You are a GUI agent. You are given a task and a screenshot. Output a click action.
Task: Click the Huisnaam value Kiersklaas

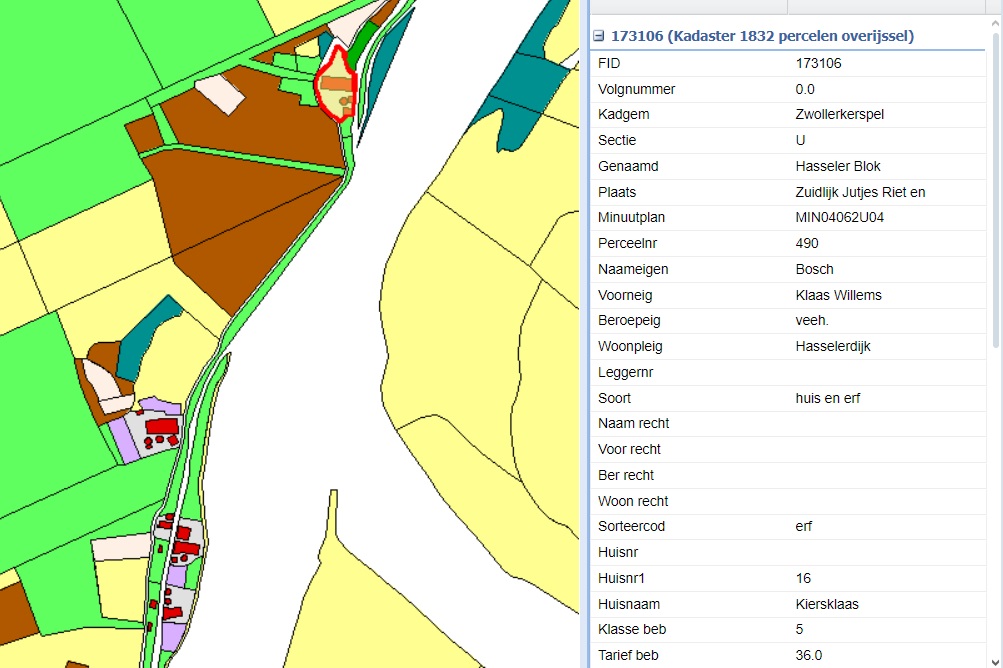(826, 604)
